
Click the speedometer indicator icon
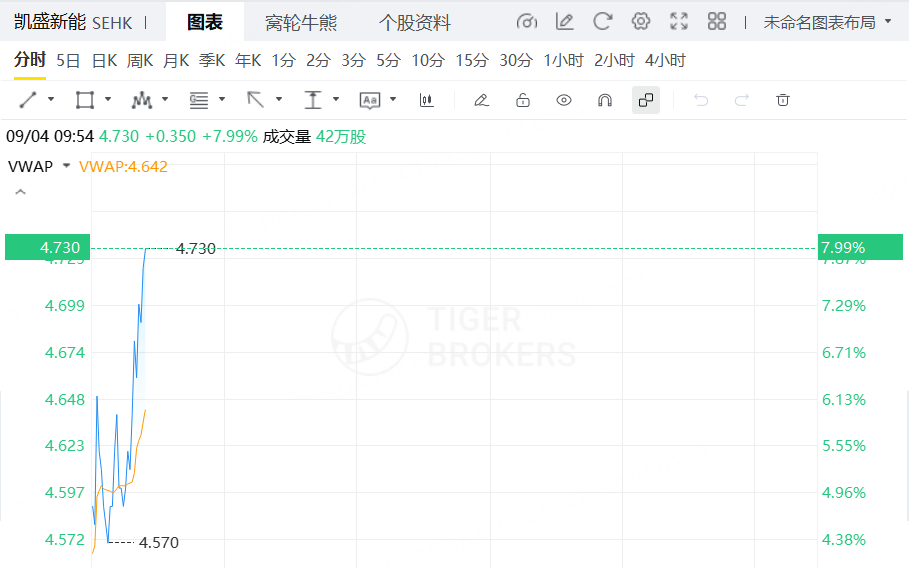[526, 22]
